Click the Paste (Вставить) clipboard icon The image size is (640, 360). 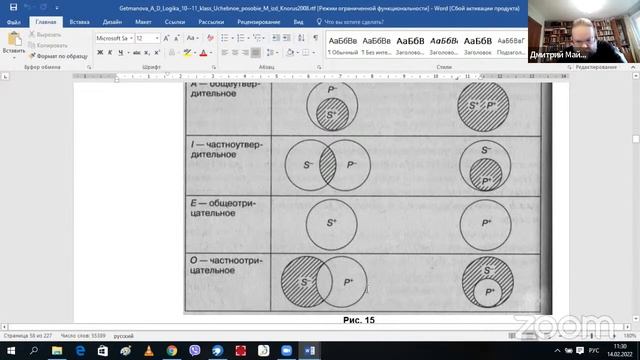tap(14, 39)
